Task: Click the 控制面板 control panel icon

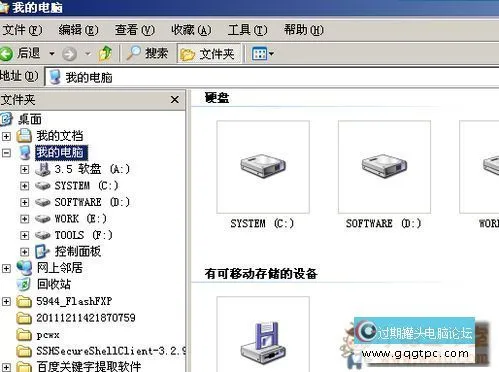Action: 43,252
